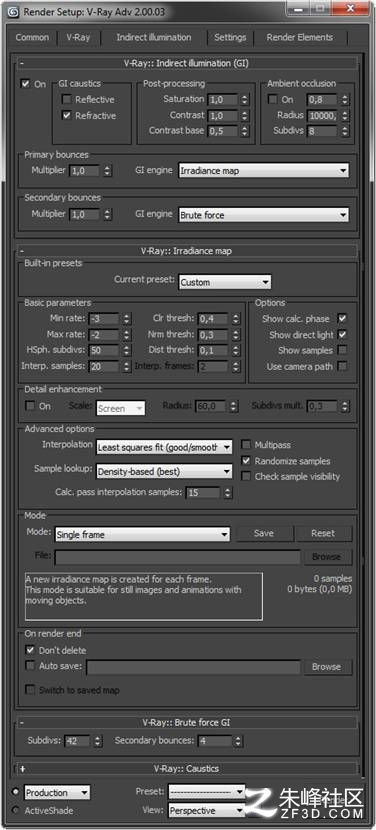Enable Reflective GI caustics checkbox

pos(67,100)
